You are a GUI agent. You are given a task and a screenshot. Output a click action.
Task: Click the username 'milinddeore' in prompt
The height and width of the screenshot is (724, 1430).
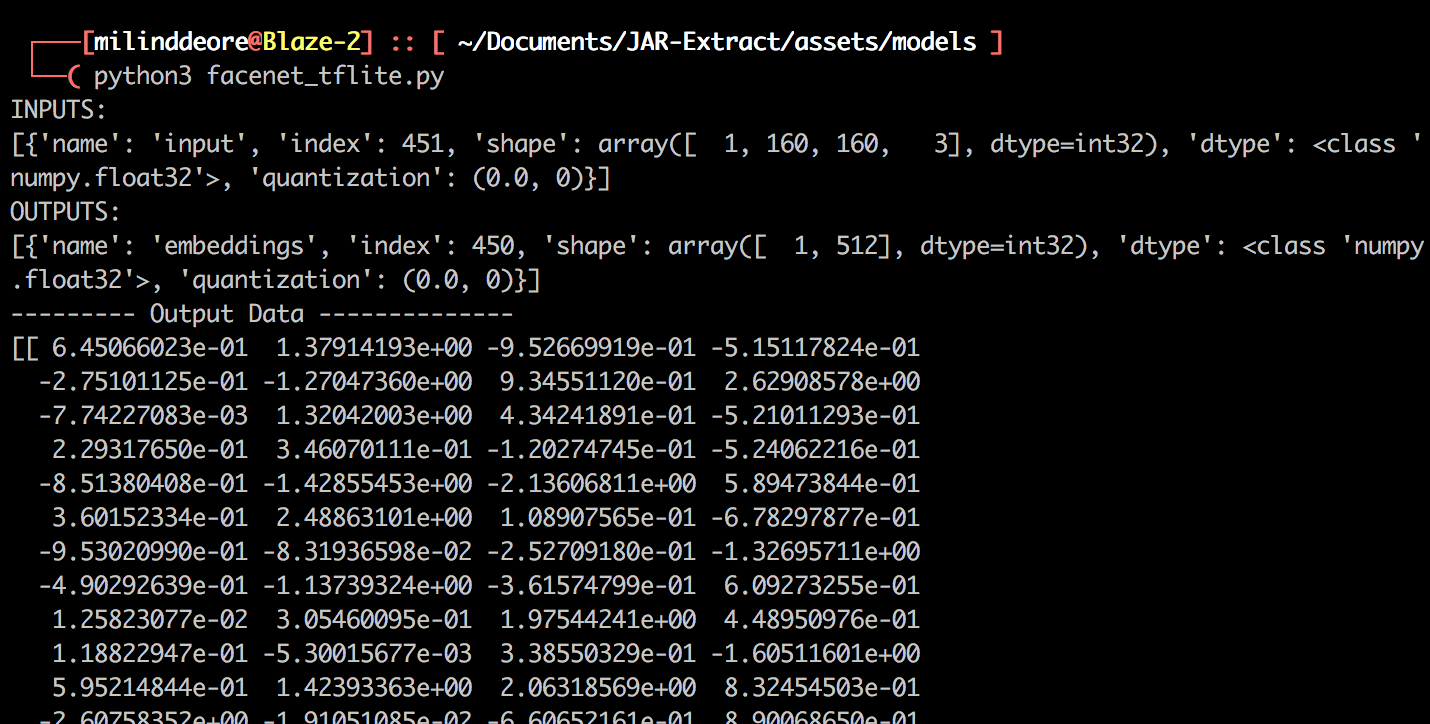coord(170,42)
